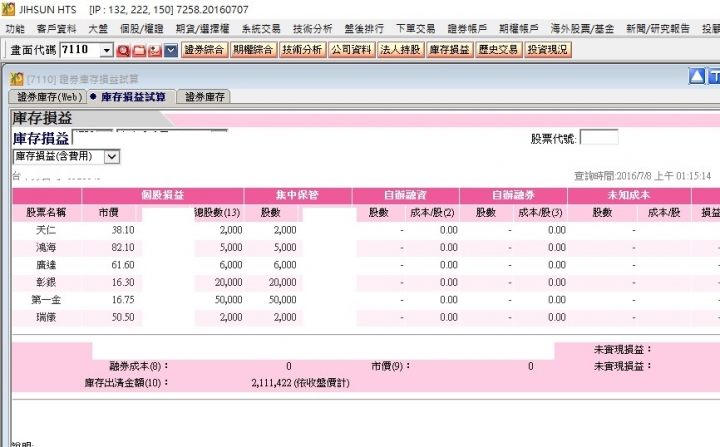Select the 庫存損益試算 tab

point(131,97)
